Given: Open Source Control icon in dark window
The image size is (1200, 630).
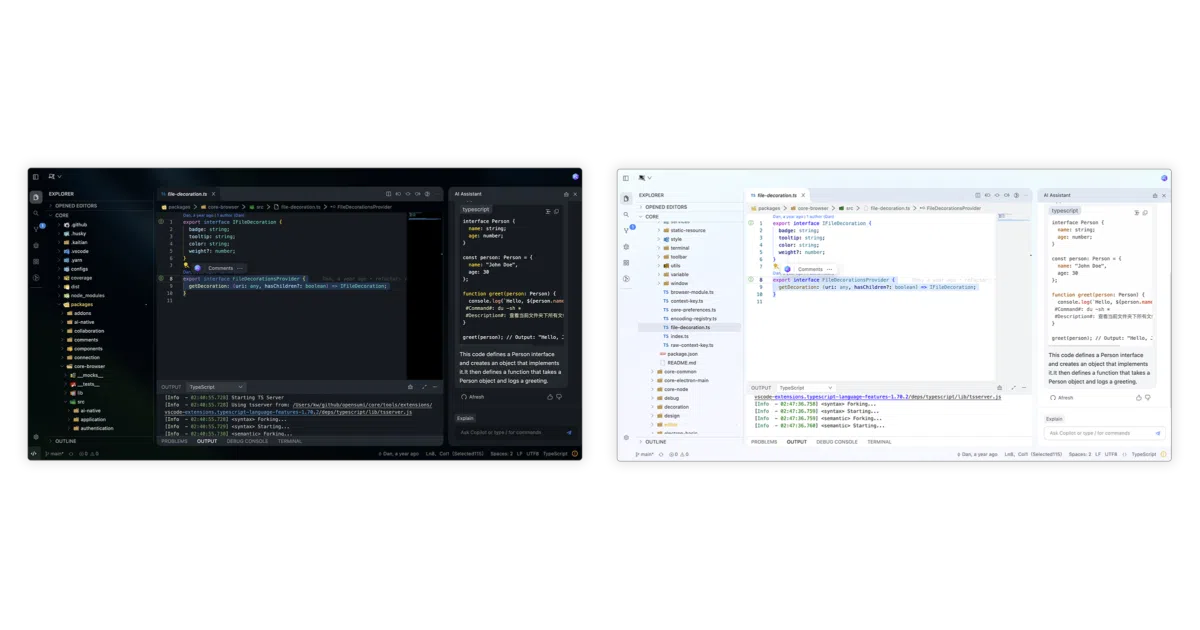Looking at the screenshot, I should (36, 229).
